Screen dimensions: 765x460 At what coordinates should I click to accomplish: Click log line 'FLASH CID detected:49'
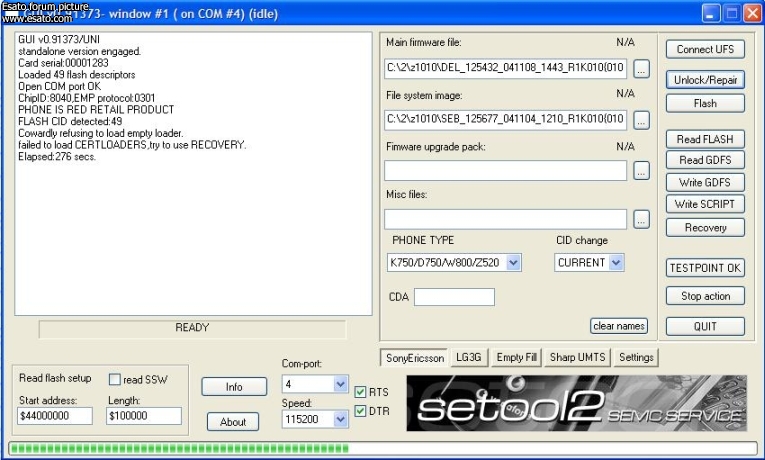tap(70, 121)
